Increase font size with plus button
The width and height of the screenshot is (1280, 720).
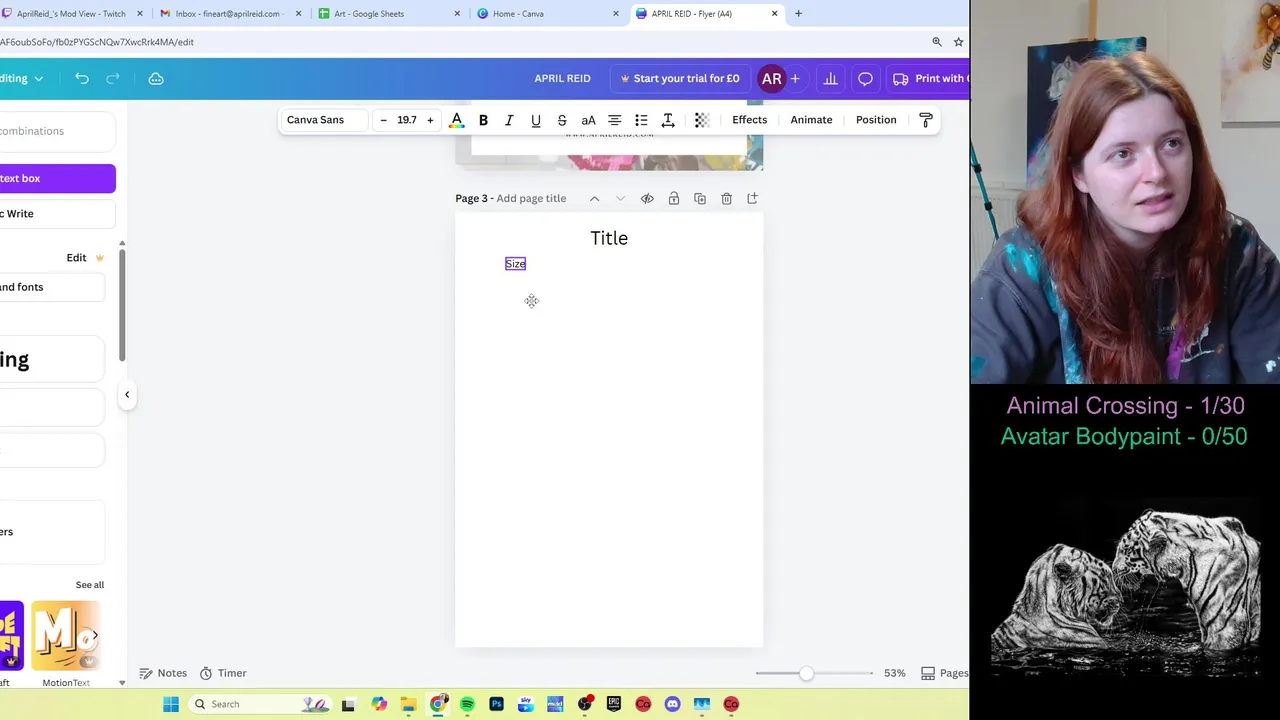430,120
